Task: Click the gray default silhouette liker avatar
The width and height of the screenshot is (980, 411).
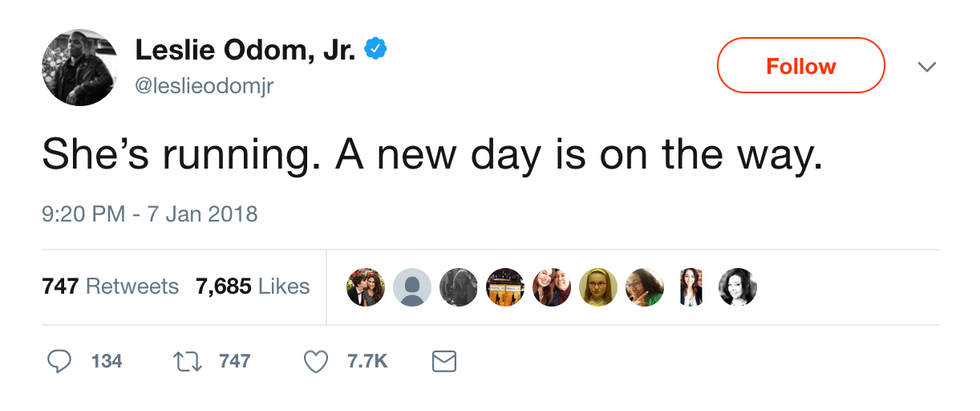Action: tap(412, 287)
